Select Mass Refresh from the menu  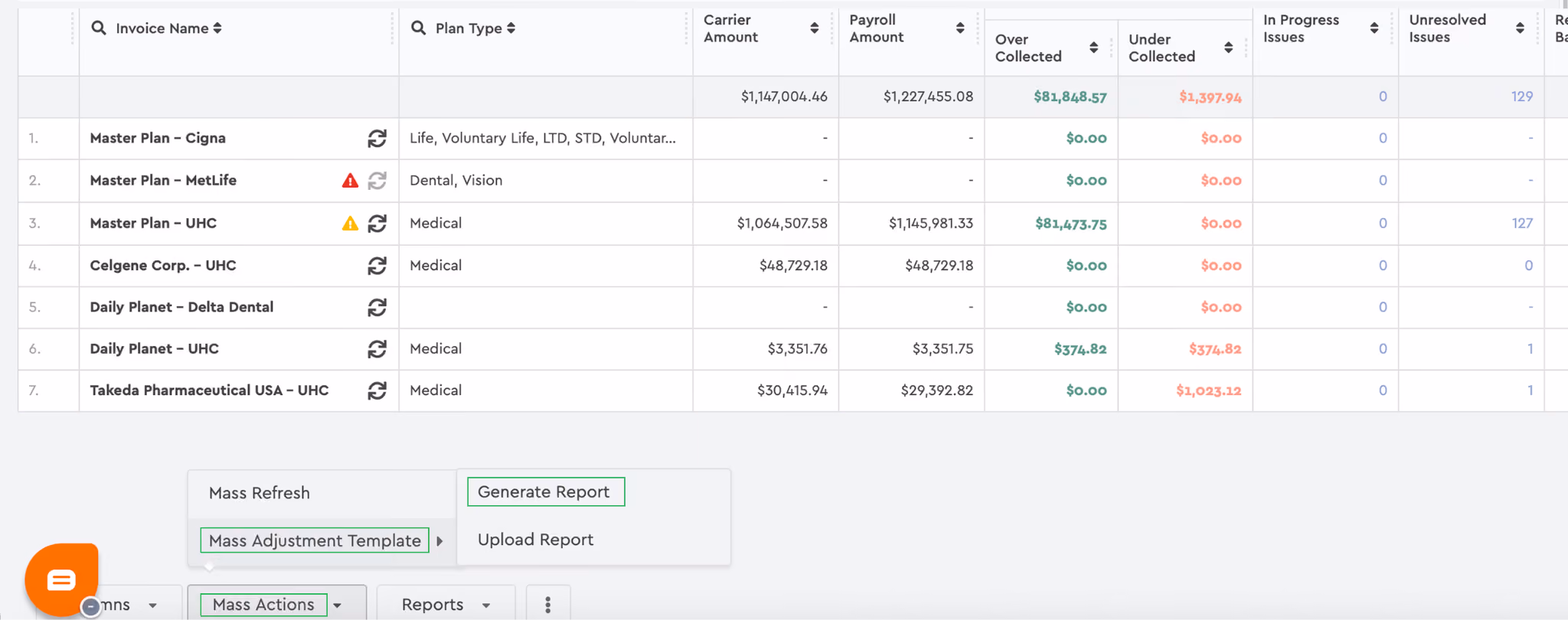click(260, 493)
